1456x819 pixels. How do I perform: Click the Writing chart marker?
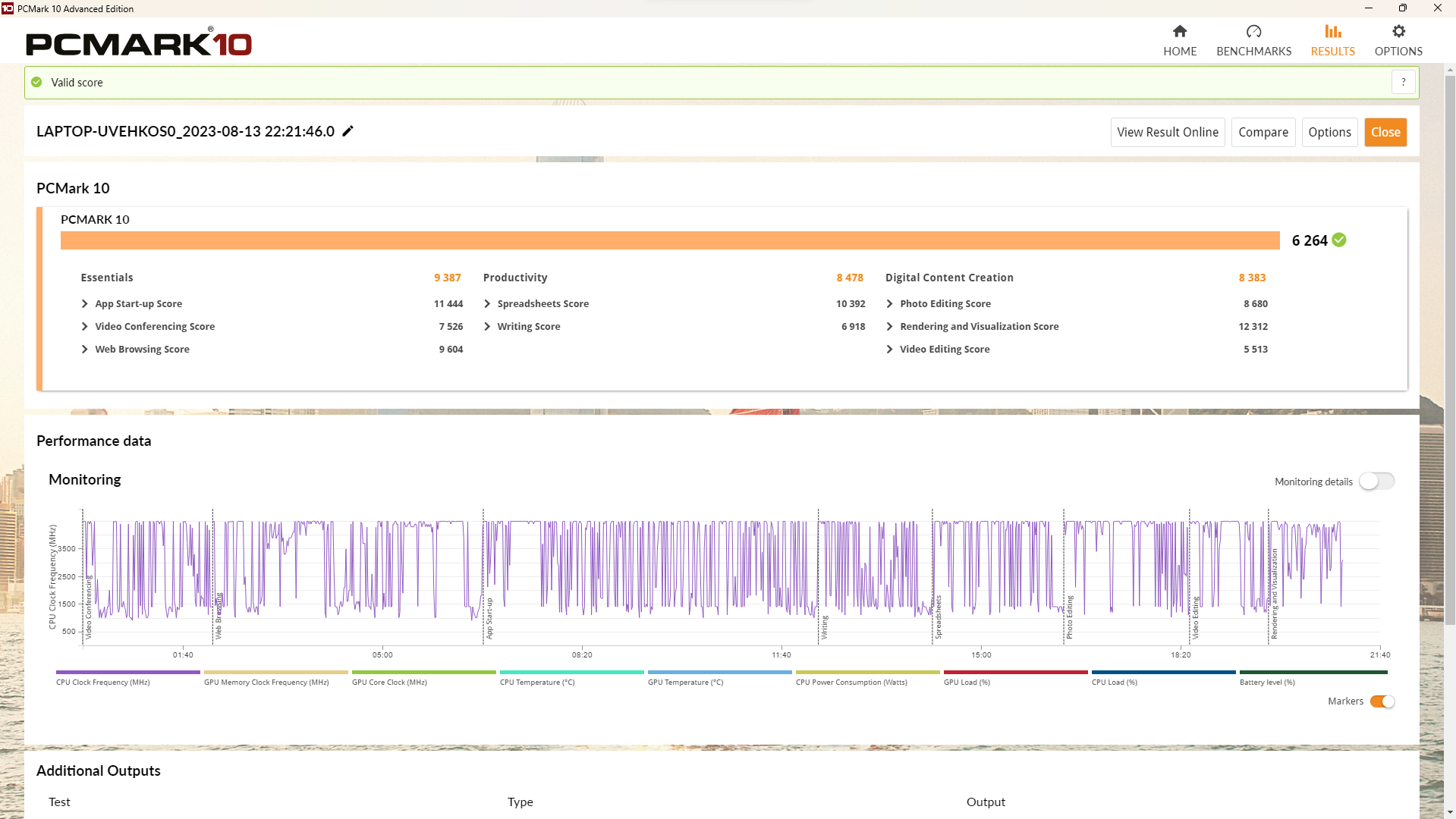click(x=825, y=627)
